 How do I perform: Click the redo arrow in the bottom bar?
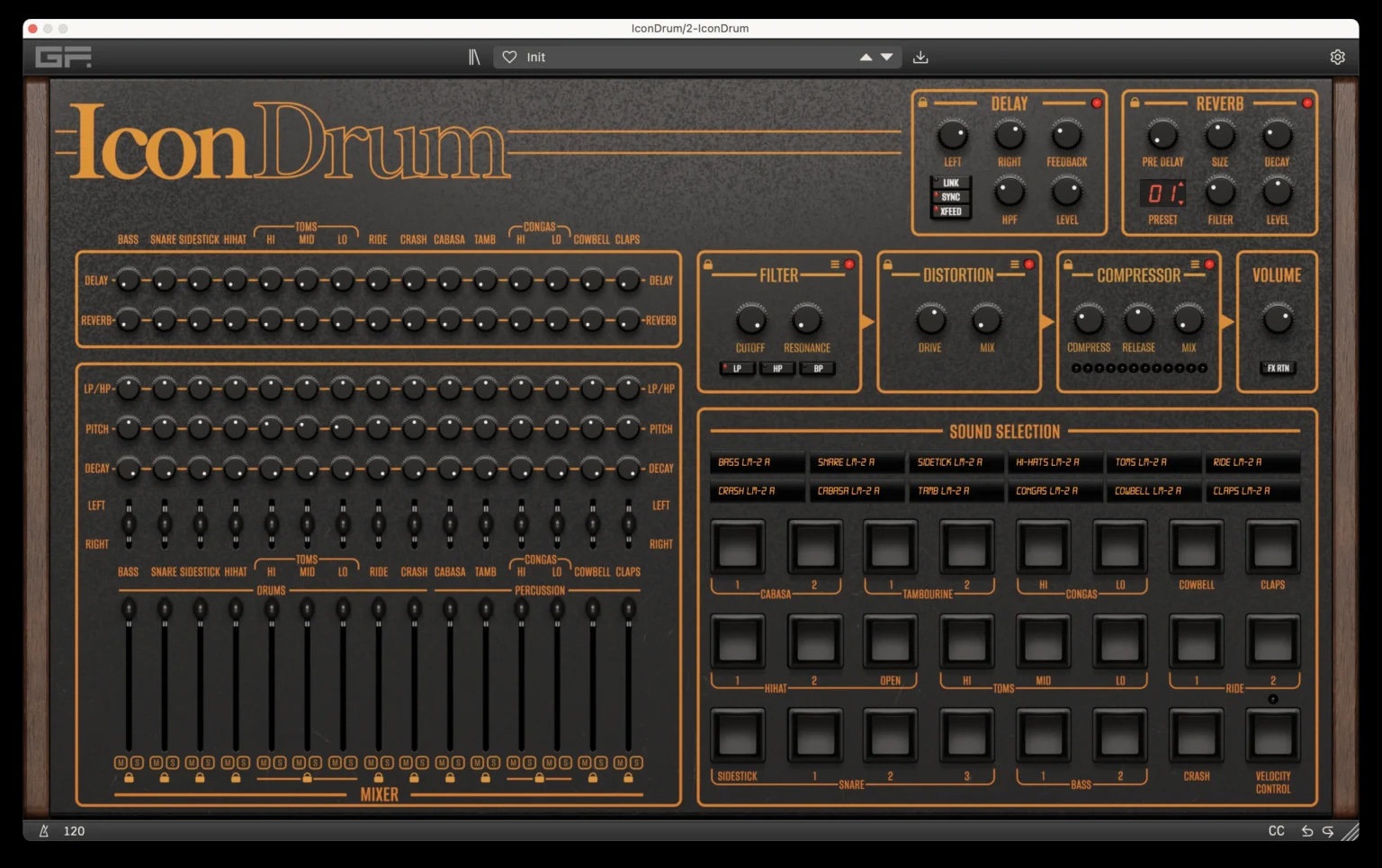1330,831
